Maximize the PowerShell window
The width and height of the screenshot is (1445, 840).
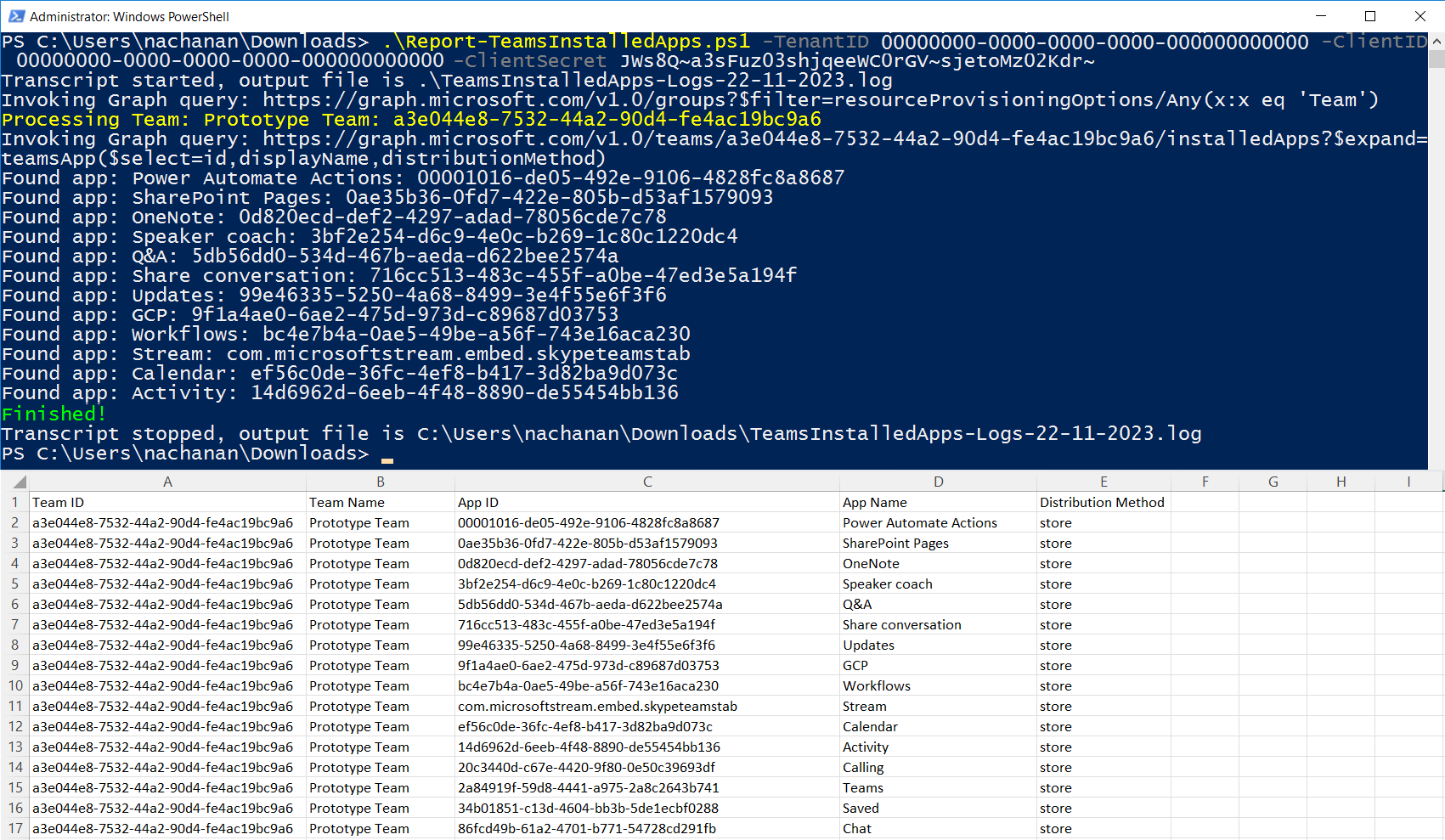[x=1370, y=16]
